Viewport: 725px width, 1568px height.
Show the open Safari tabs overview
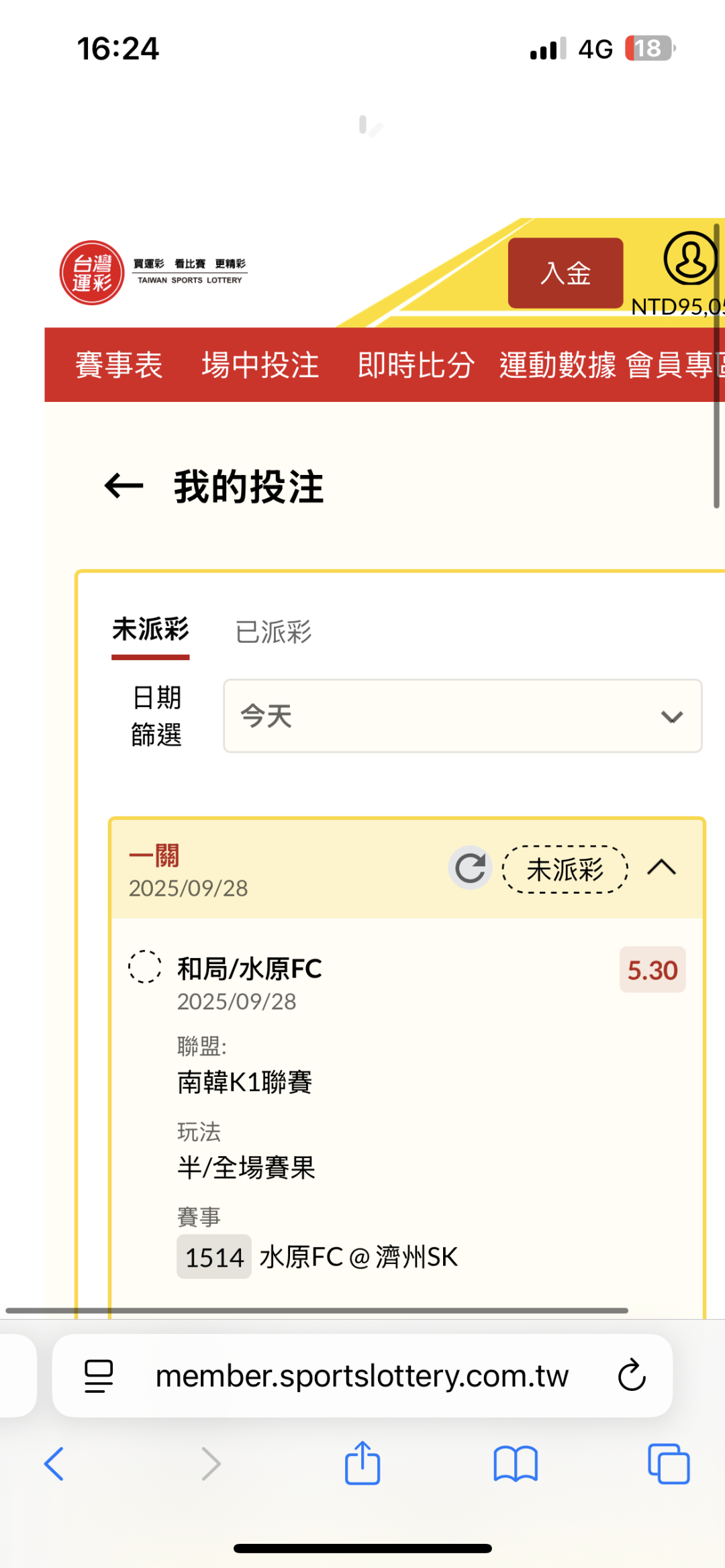point(669,1463)
